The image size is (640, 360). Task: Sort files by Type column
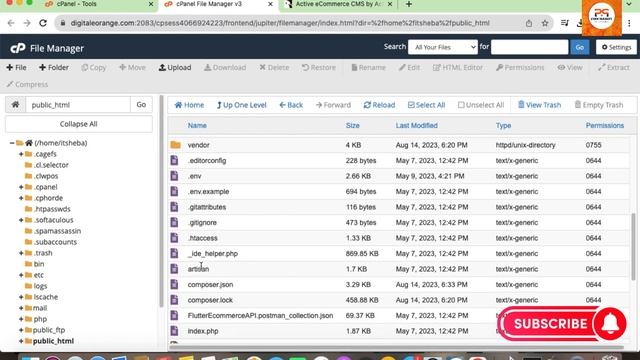coord(503,125)
